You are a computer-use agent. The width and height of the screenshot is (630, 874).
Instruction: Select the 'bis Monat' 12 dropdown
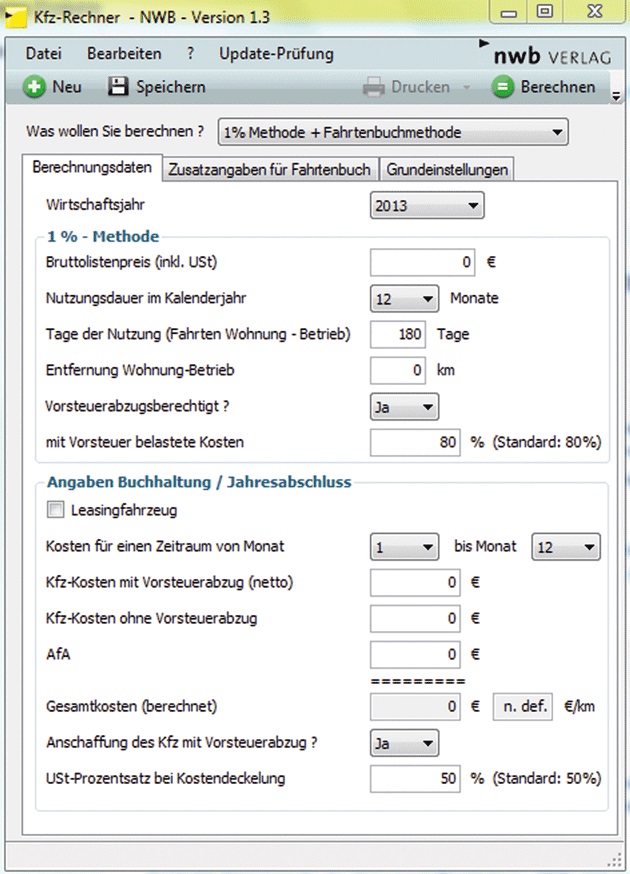[x=565, y=547]
